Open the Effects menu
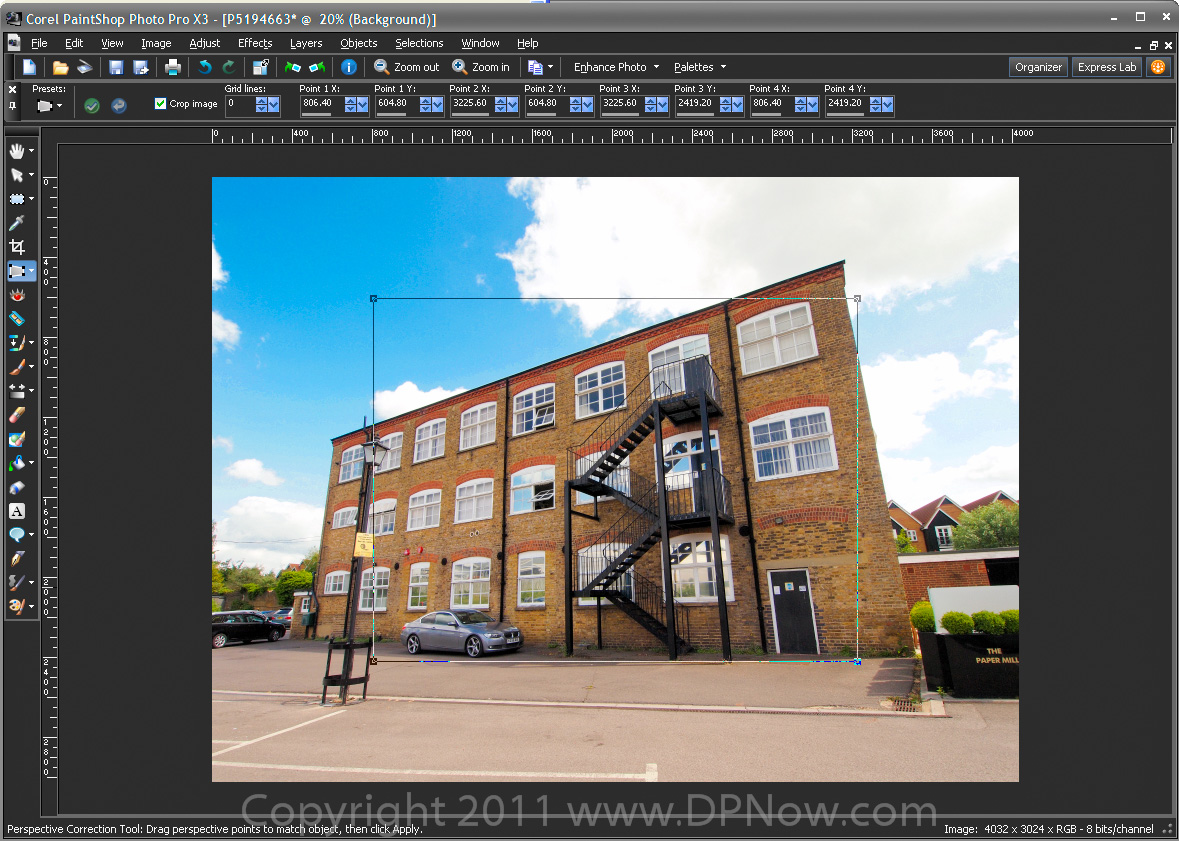Viewport: 1179px width, 841px height. coord(255,43)
